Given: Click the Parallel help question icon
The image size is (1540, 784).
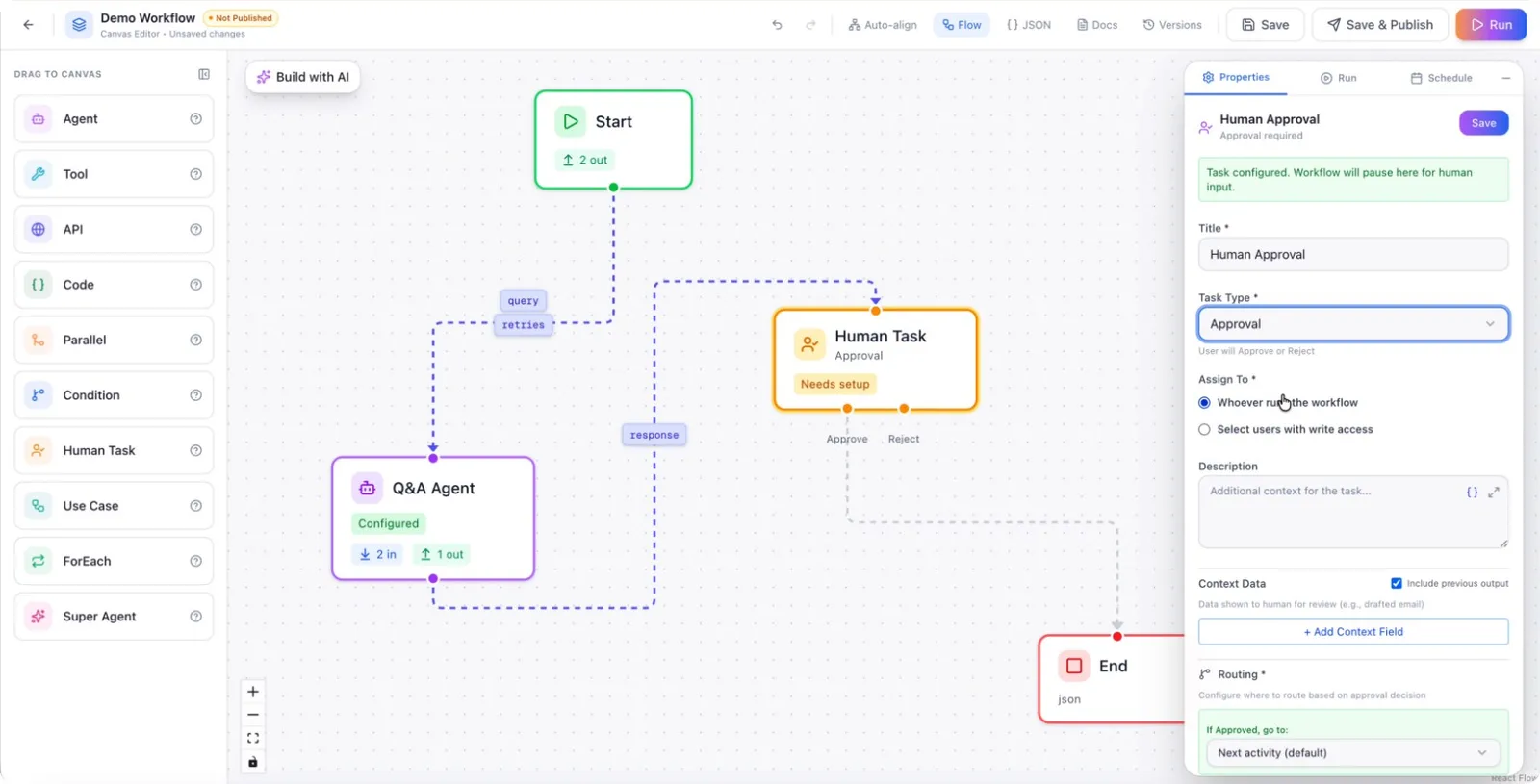Looking at the screenshot, I should [x=195, y=341].
